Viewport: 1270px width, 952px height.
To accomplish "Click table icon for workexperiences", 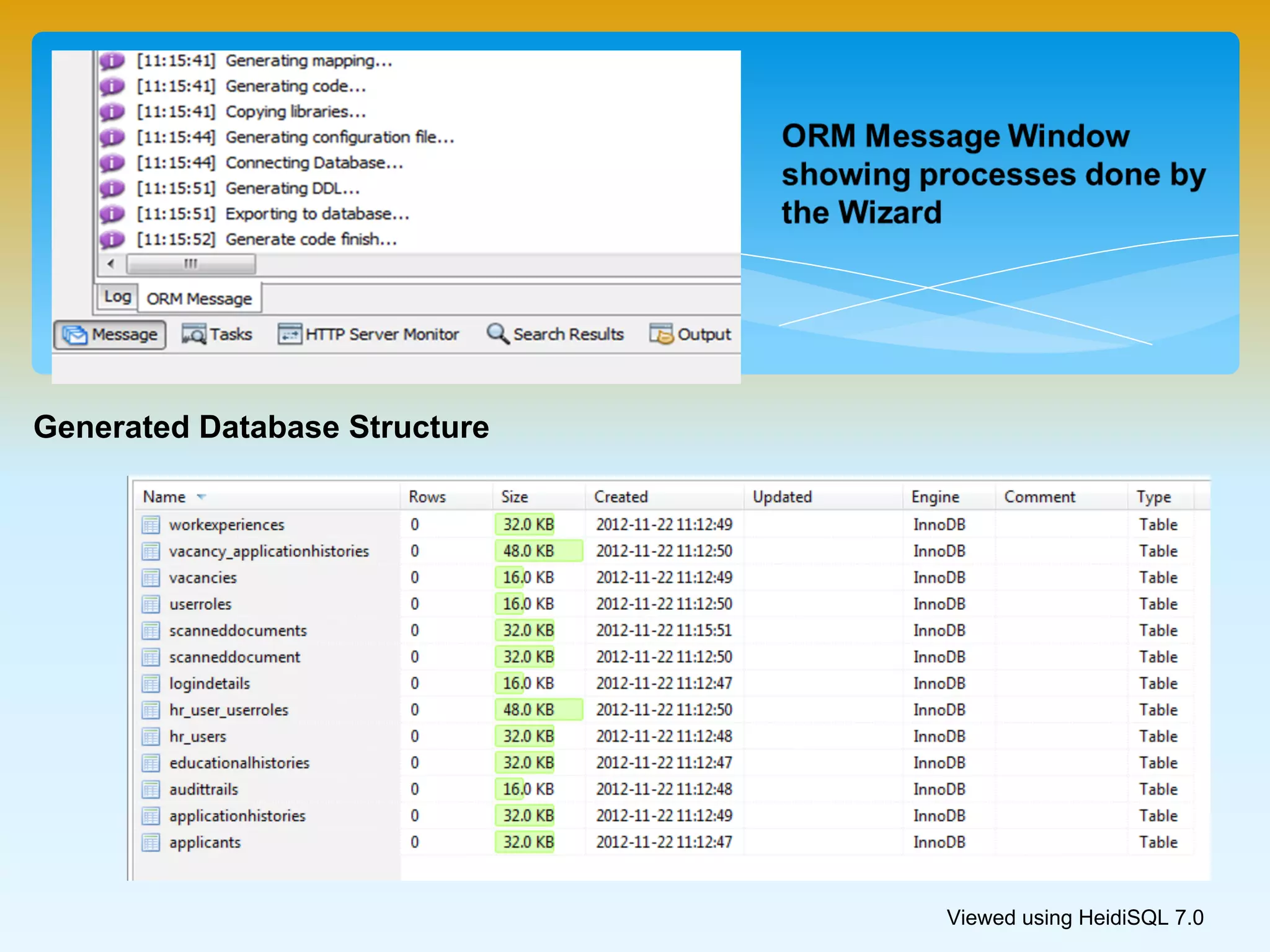I will 151,525.
